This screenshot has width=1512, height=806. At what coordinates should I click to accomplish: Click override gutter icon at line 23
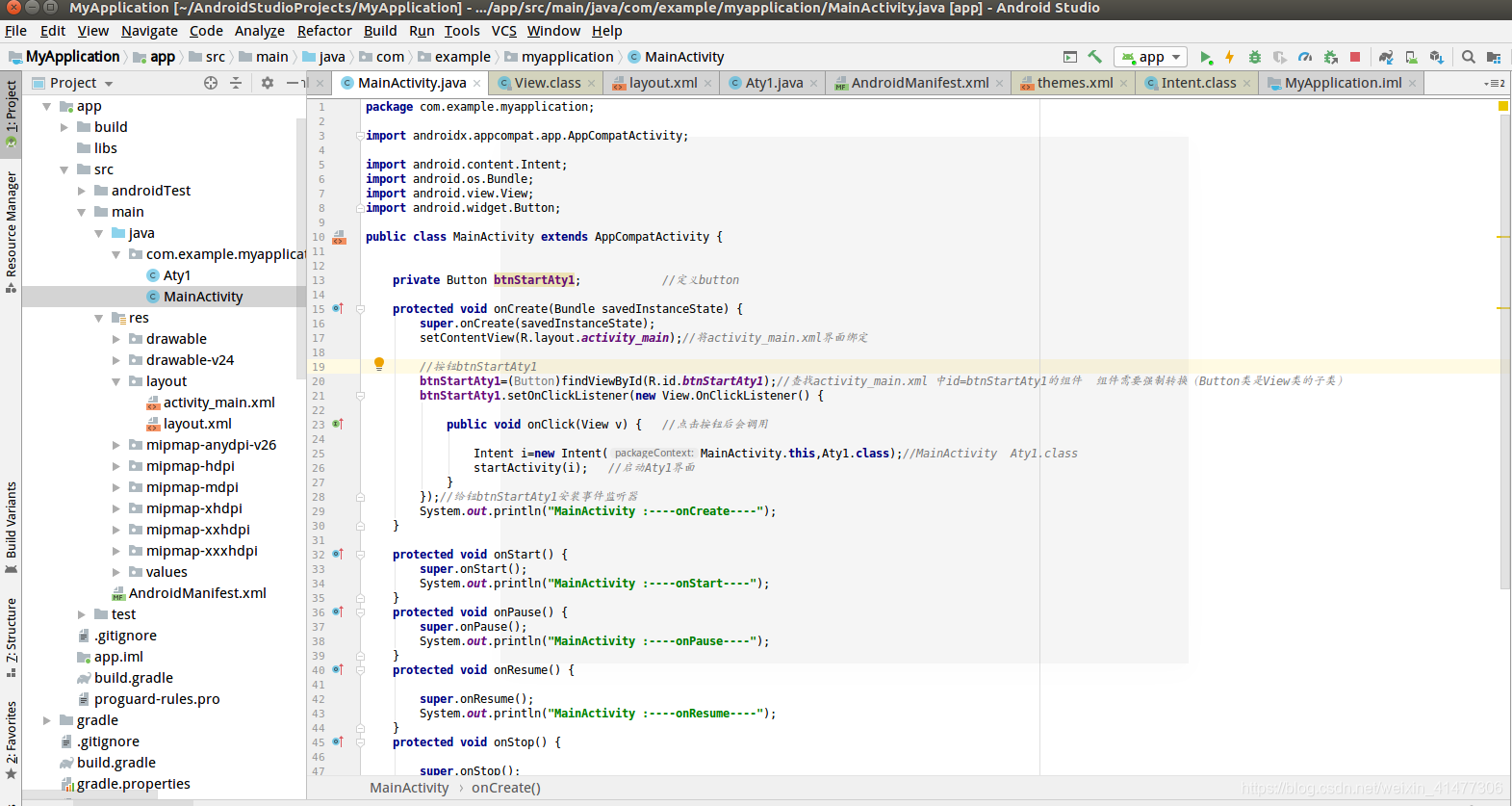(338, 424)
